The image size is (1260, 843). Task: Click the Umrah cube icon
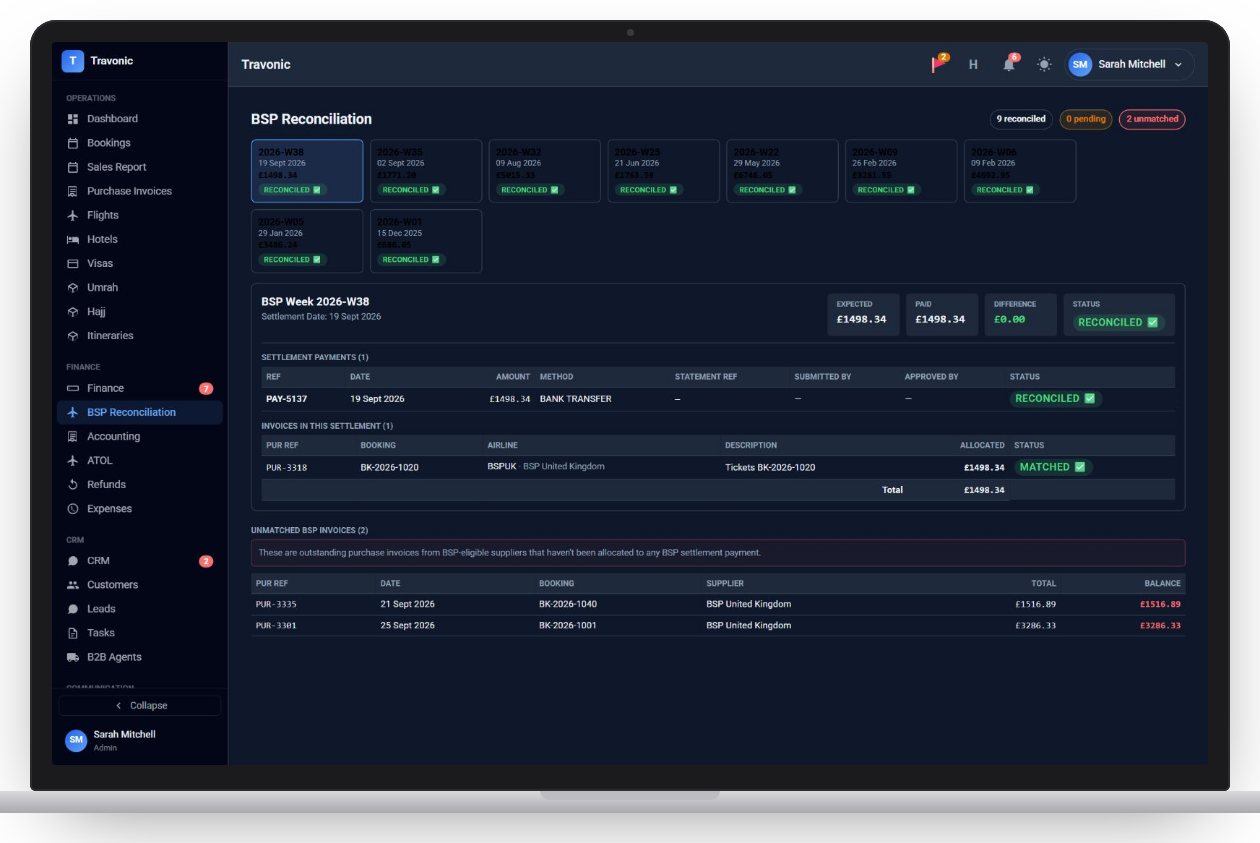point(72,287)
